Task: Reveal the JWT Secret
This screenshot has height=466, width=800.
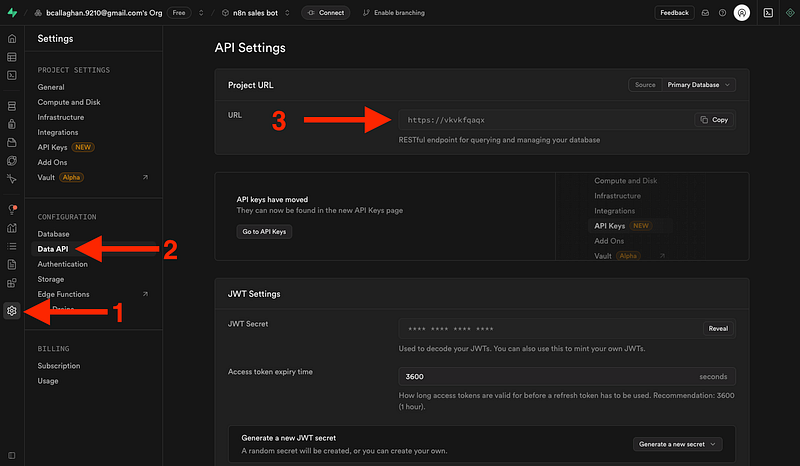Action: (718, 328)
